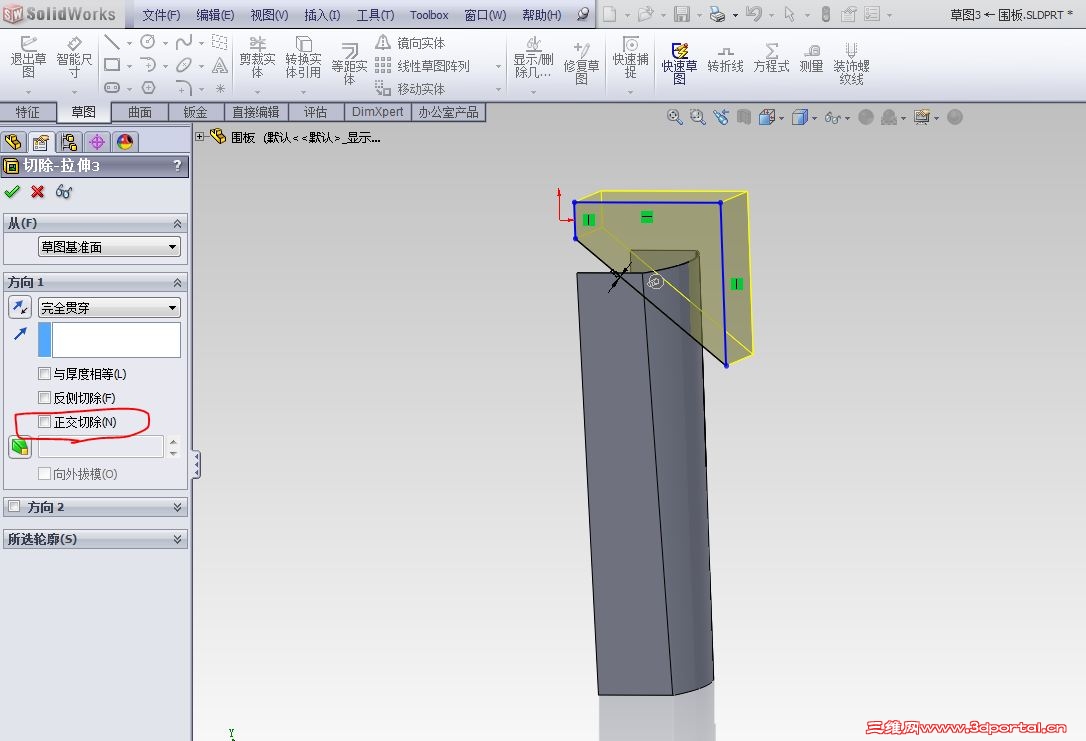Select the Rectangle sketch tool
1086x741 pixels.
point(112,65)
